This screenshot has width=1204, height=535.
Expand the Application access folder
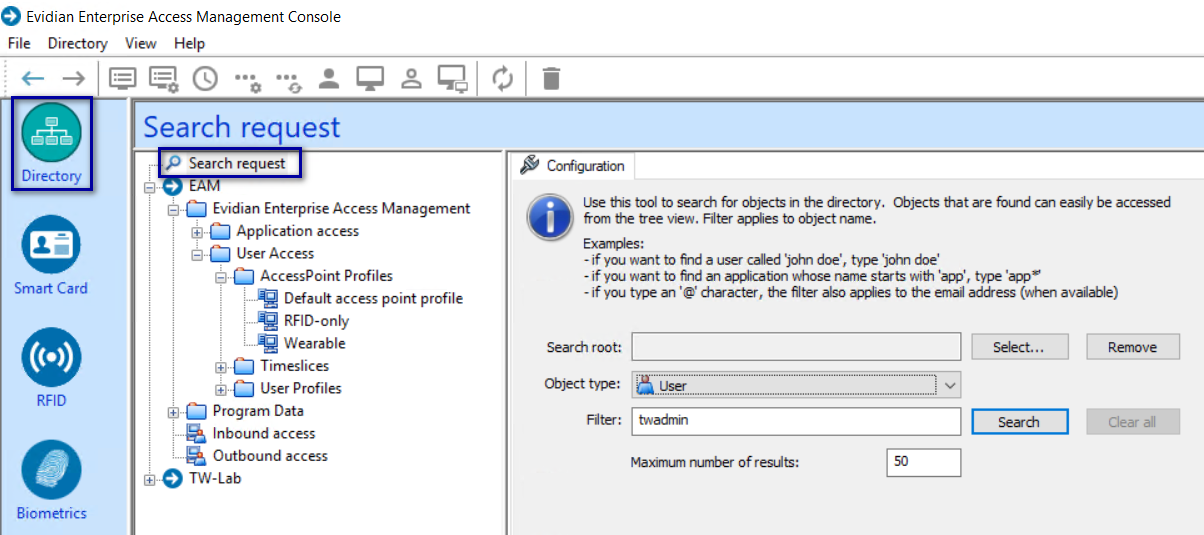click(197, 231)
